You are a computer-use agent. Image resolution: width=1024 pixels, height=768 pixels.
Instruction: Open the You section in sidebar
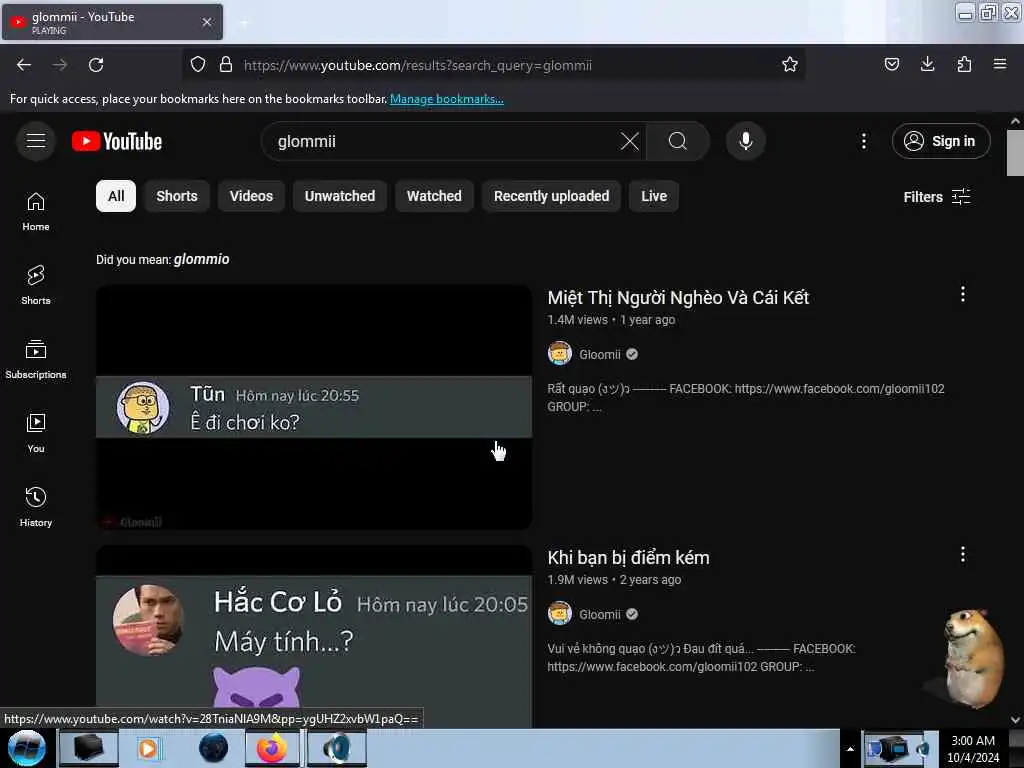36,433
